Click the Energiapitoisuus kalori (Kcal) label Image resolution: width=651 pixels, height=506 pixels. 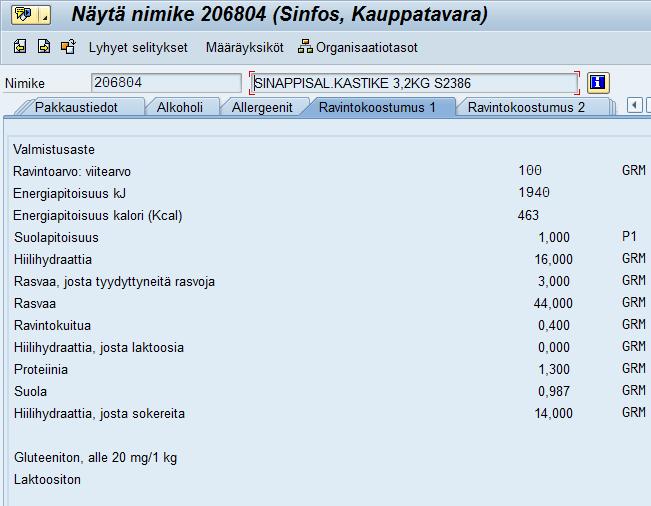98,215
